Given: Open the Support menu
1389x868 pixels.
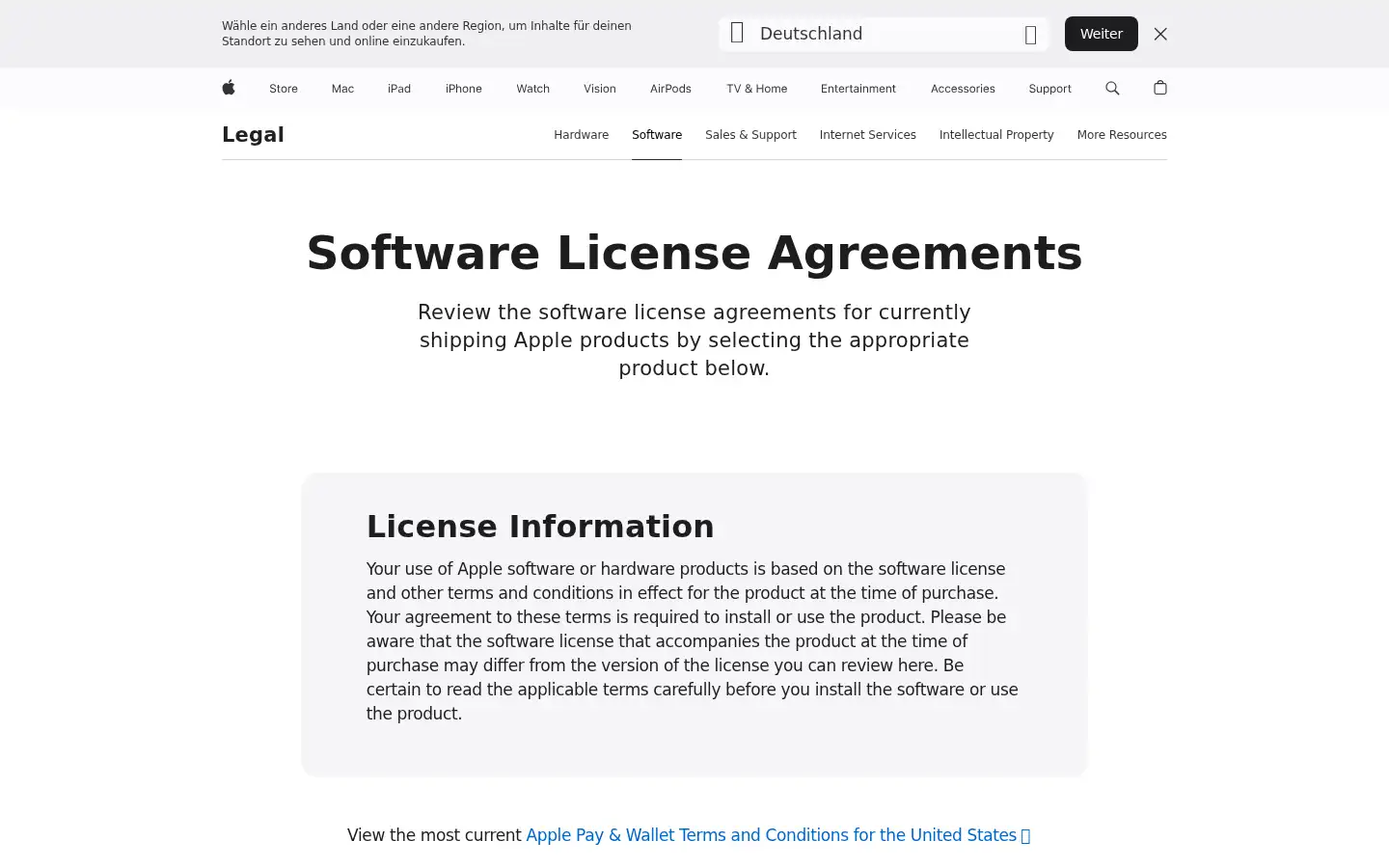Looking at the screenshot, I should [x=1050, y=89].
